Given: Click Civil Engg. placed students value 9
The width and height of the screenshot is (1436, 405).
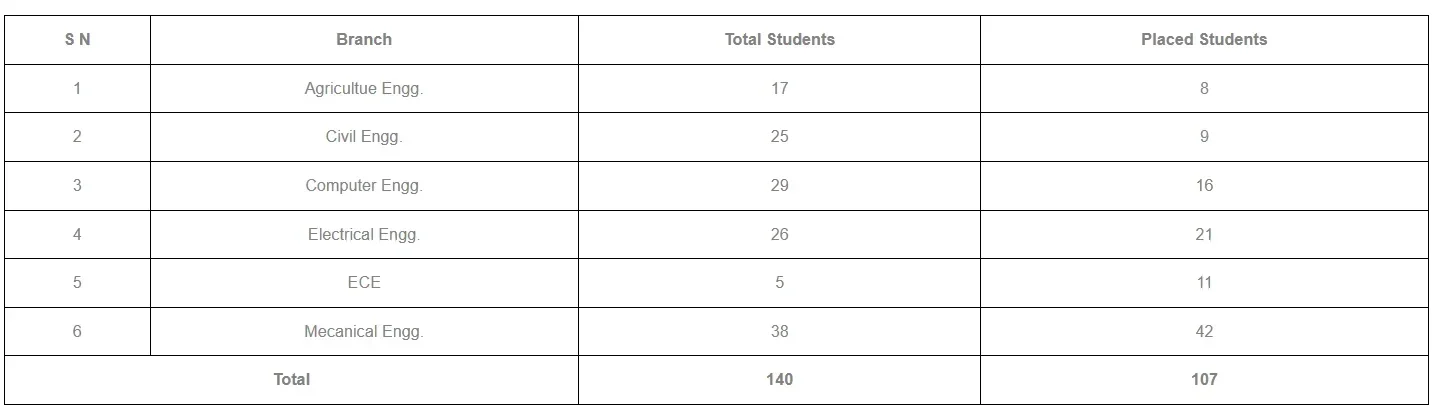Looking at the screenshot, I should (1203, 137).
